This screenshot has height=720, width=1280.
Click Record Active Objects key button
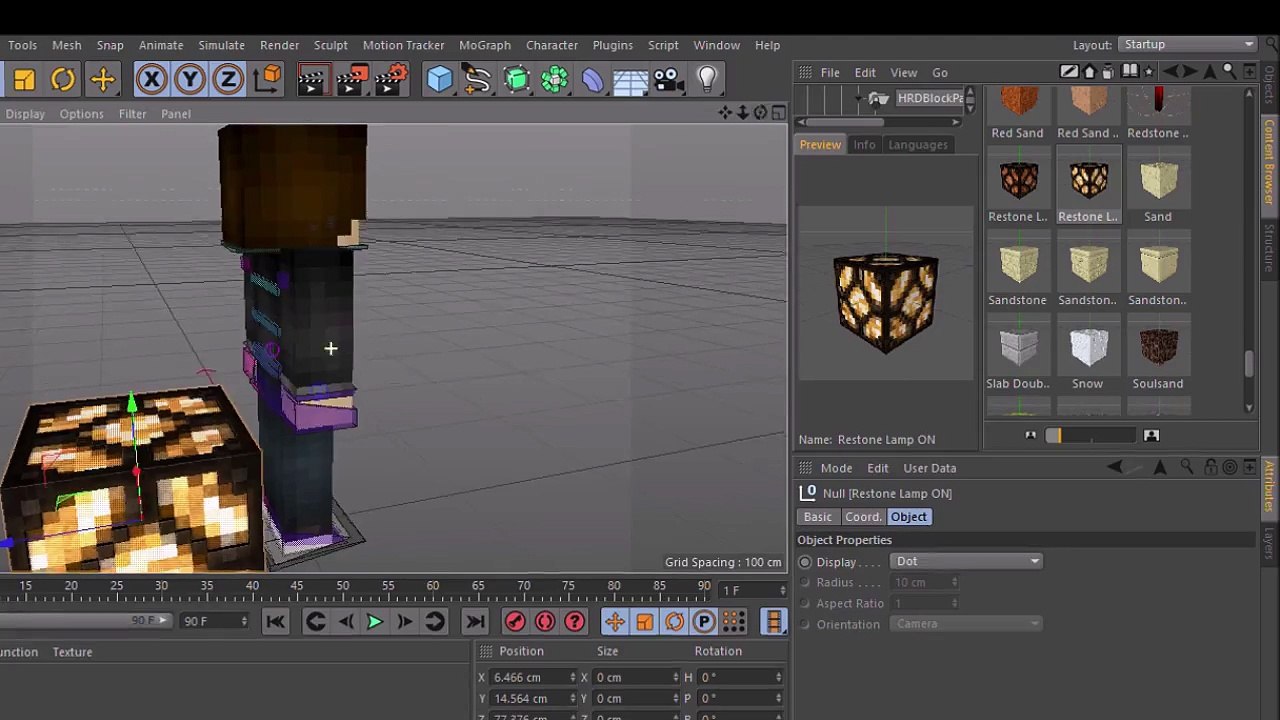(515, 621)
